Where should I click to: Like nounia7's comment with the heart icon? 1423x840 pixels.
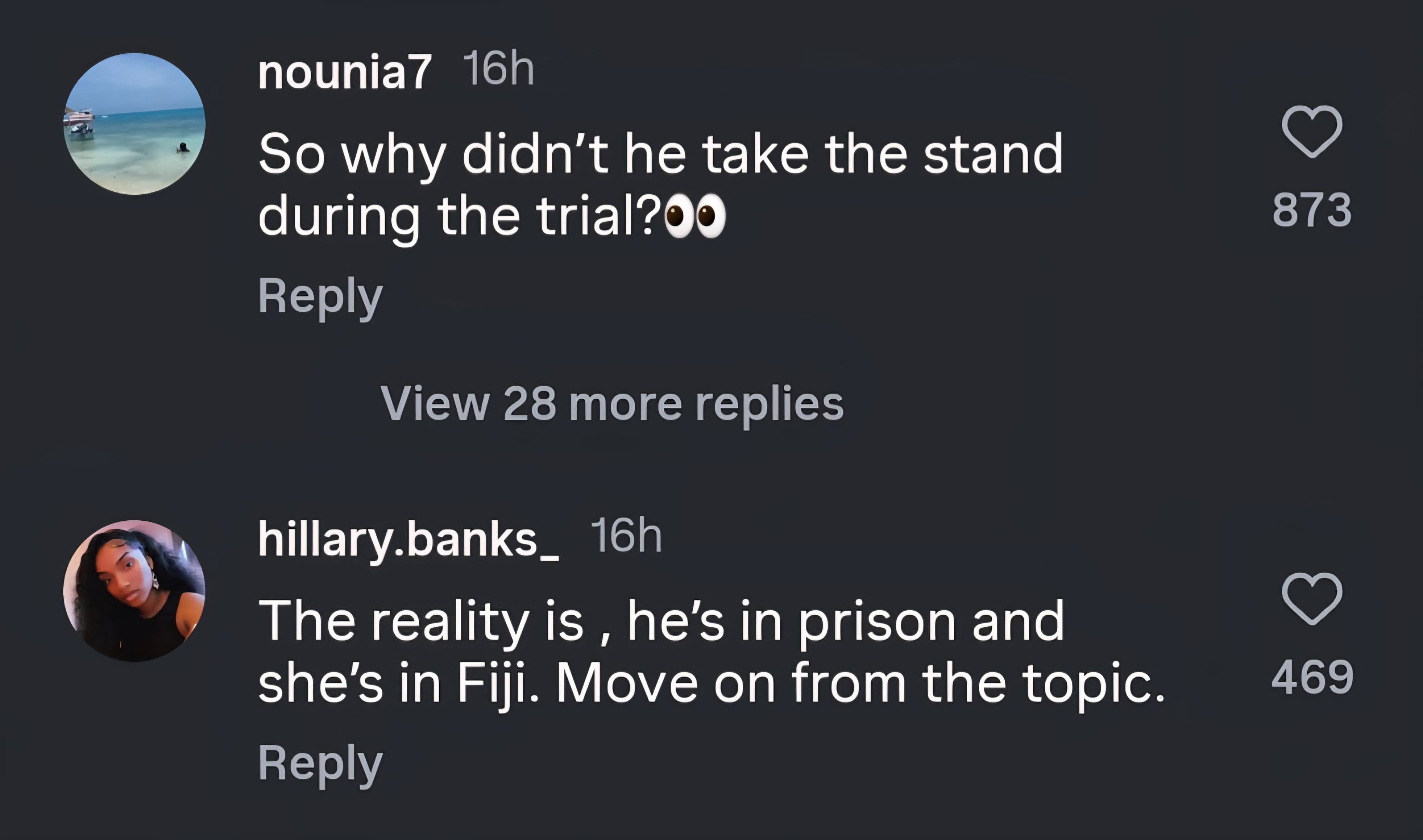click(1311, 131)
